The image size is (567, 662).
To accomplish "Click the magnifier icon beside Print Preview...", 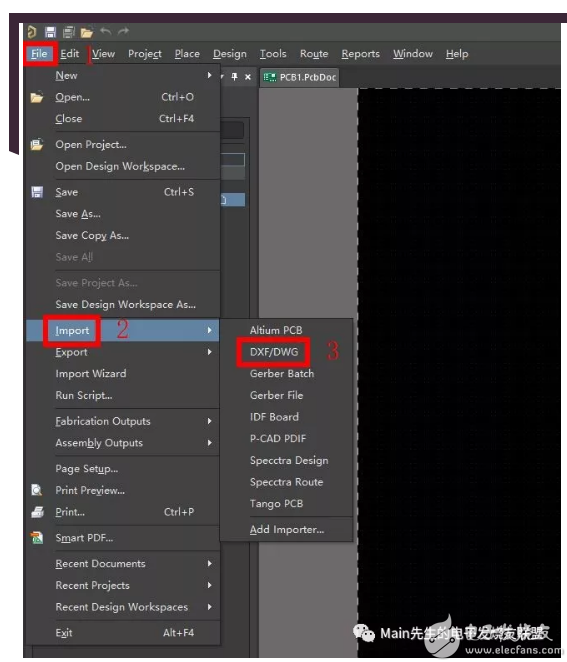I will point(37,490).
